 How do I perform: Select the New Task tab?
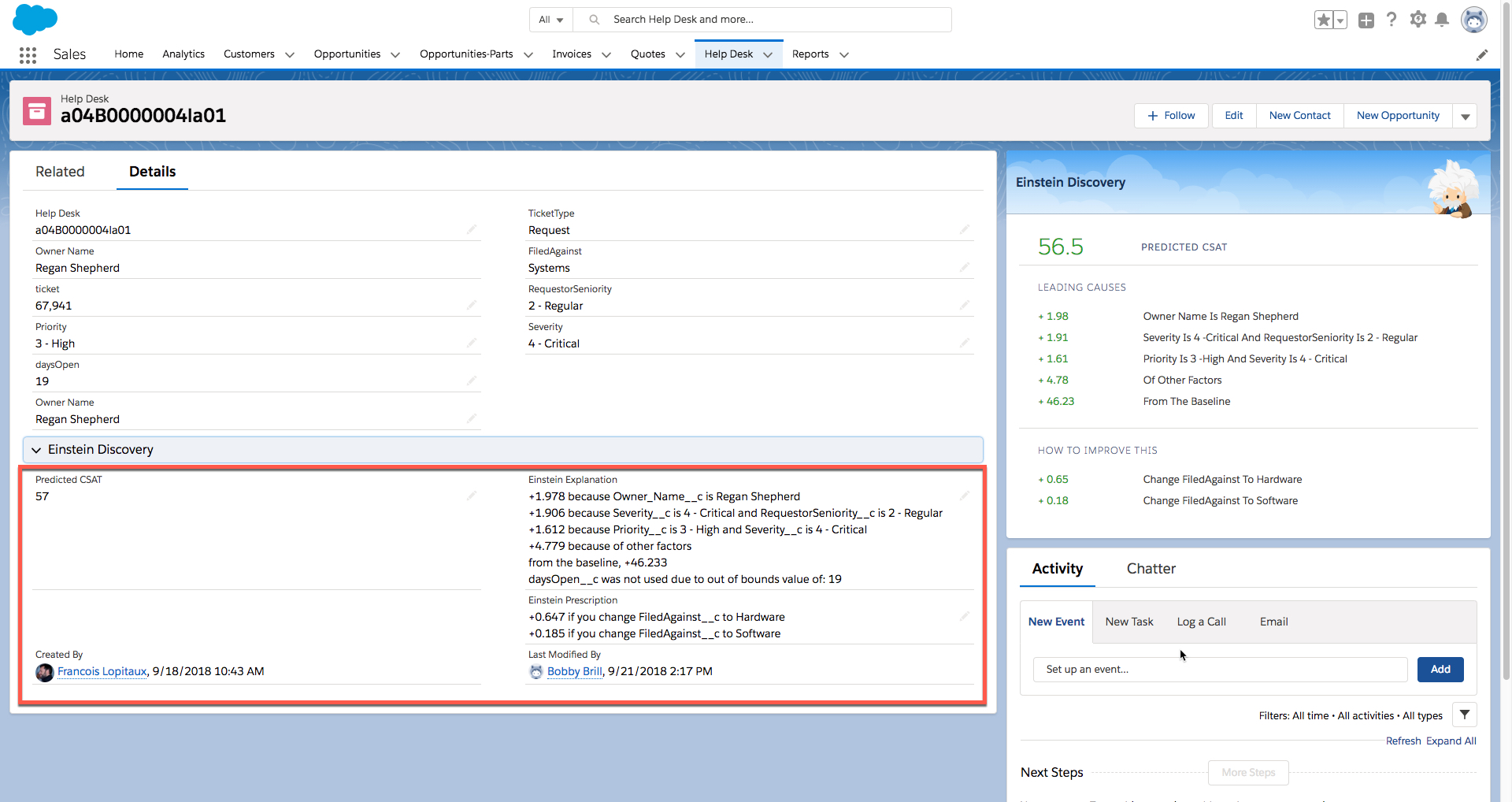click(x=1129, y=622)
